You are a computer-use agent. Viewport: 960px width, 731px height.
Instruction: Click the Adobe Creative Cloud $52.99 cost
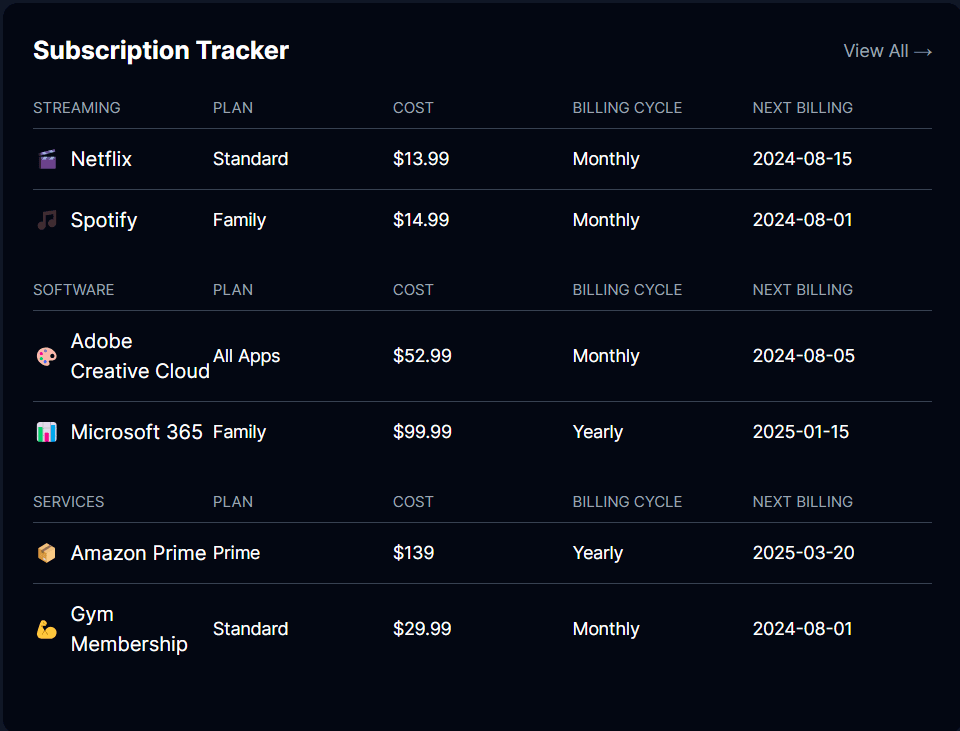coord(422,356)
